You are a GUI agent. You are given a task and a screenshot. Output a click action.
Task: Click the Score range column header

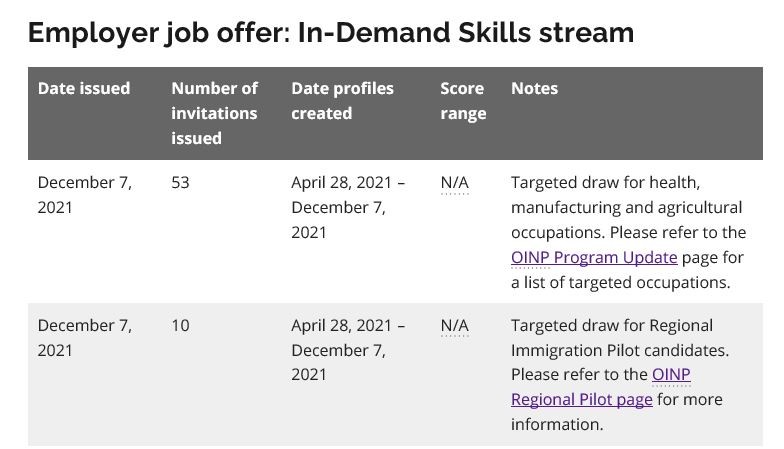coord(463,101)
